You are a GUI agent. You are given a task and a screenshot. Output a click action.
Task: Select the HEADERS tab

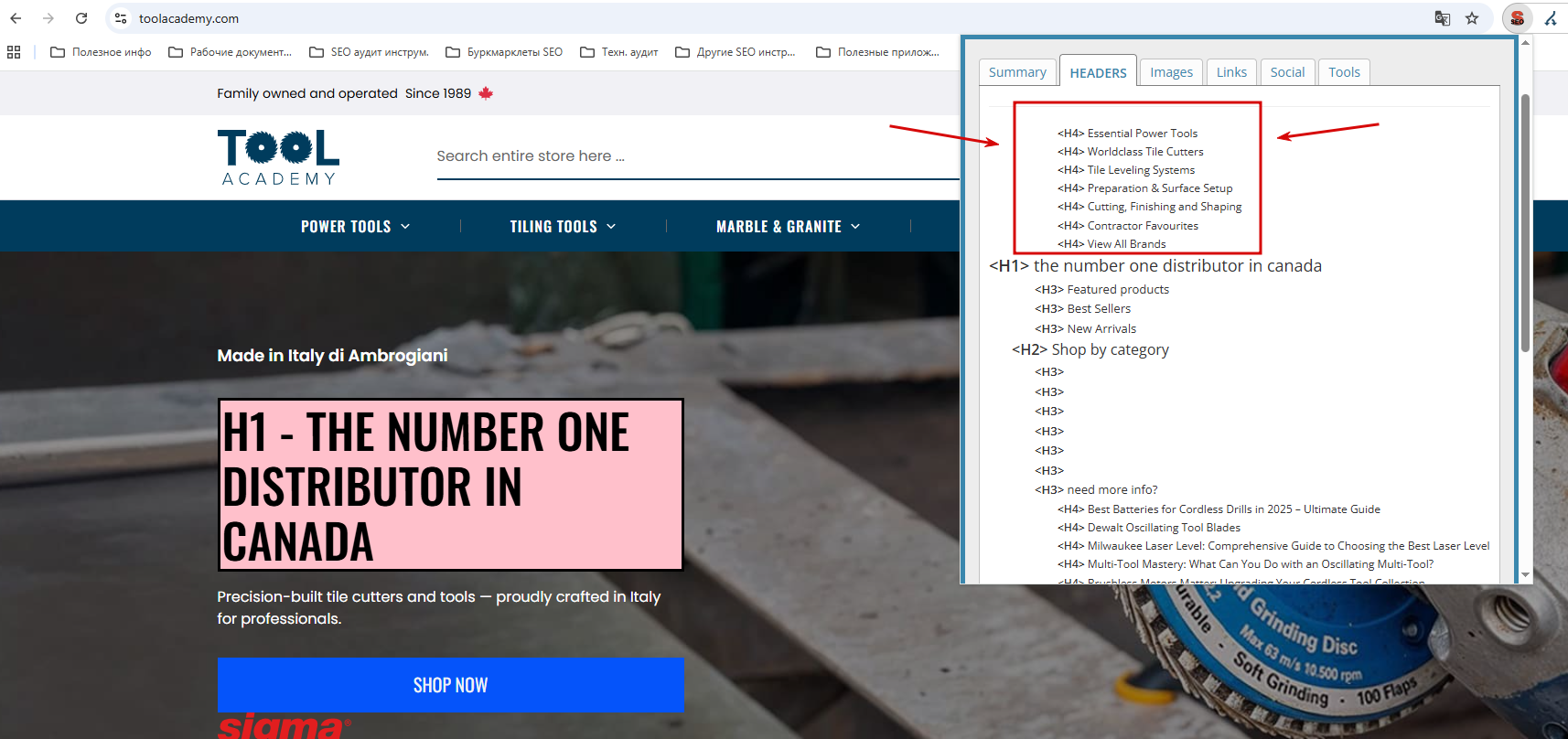click(1098, 71)
